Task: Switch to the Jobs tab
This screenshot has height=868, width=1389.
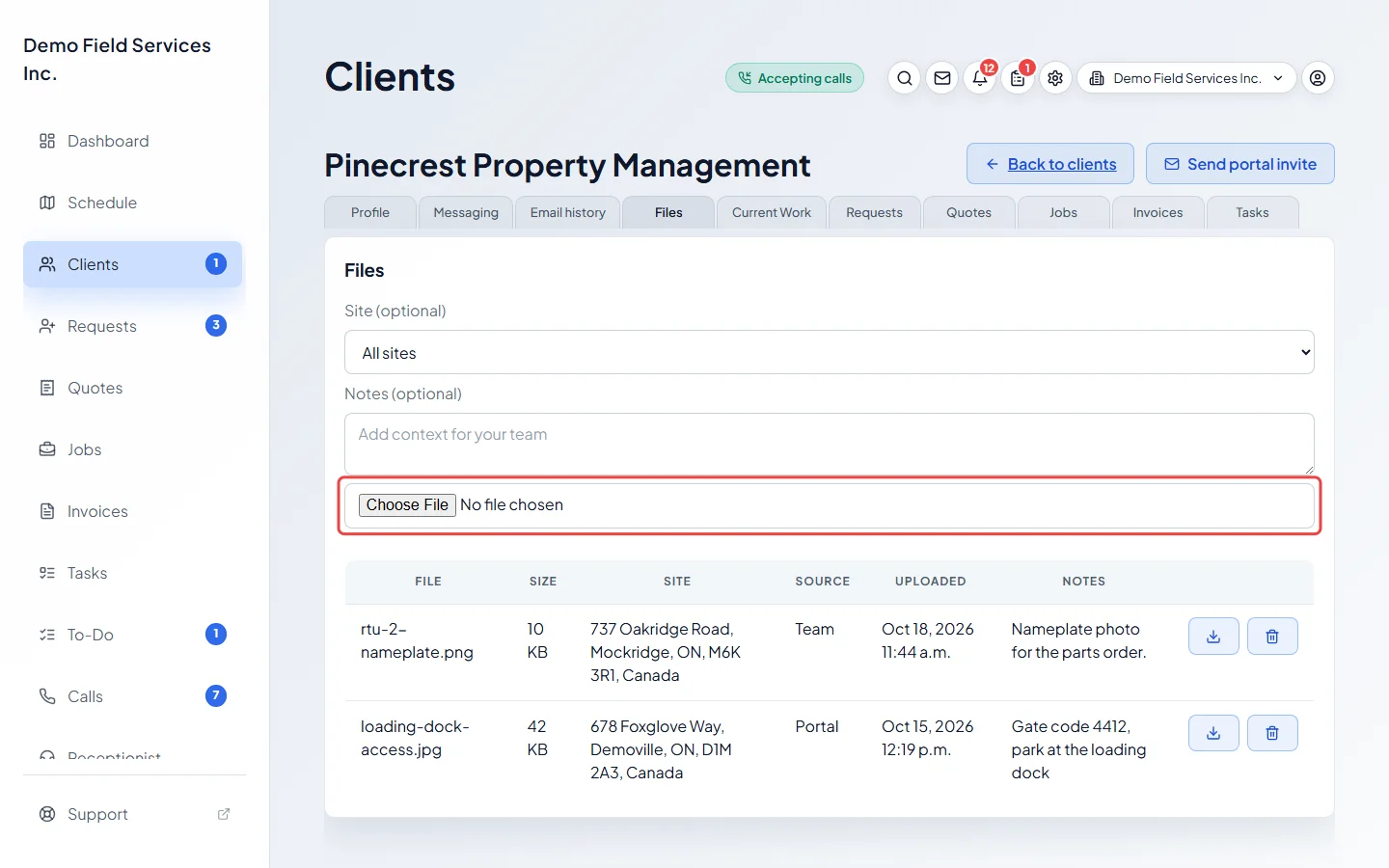Action: pos(1064,212)
